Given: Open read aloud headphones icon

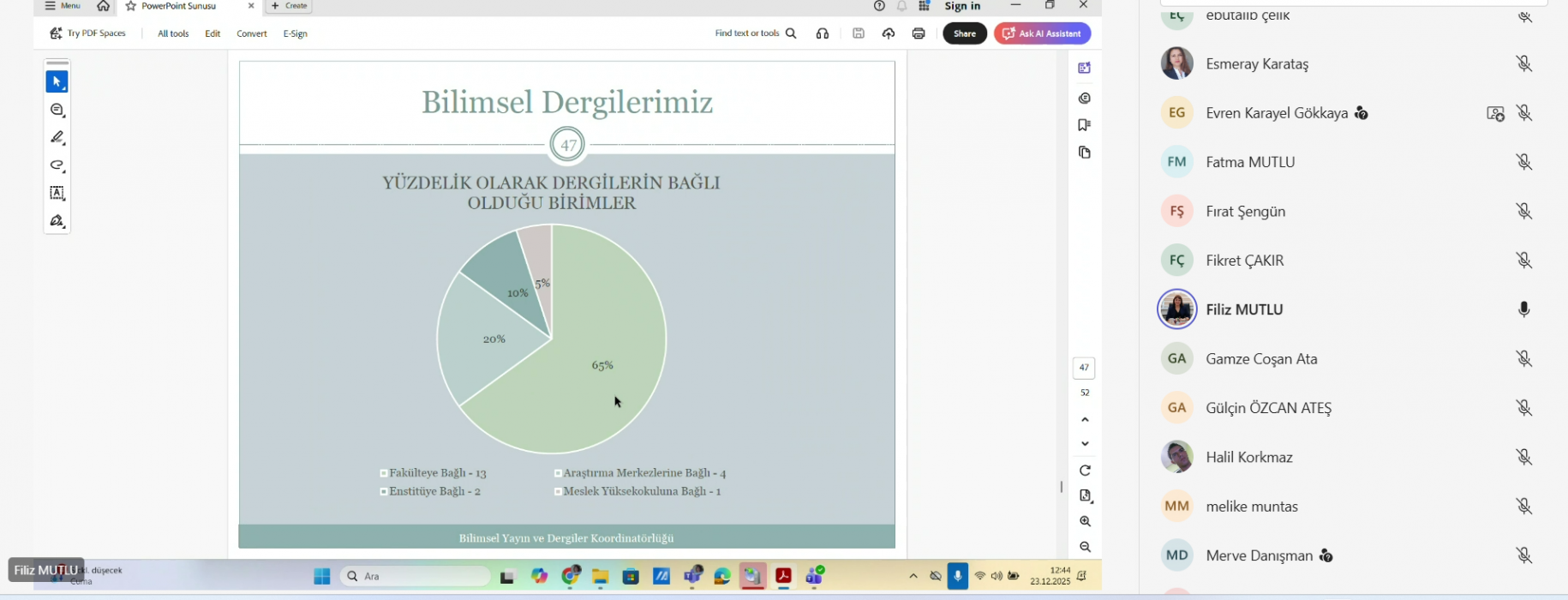Looking at the screenshot, I should click(823, 33).
